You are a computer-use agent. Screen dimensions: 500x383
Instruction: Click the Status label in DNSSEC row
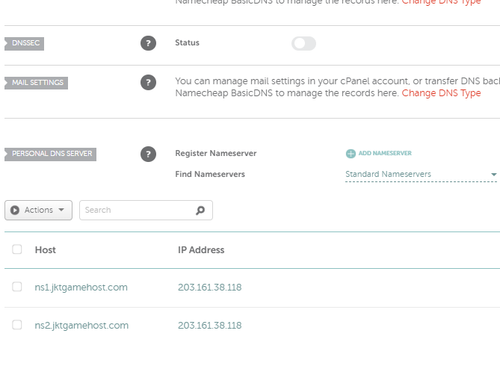[x=187, y=43]
